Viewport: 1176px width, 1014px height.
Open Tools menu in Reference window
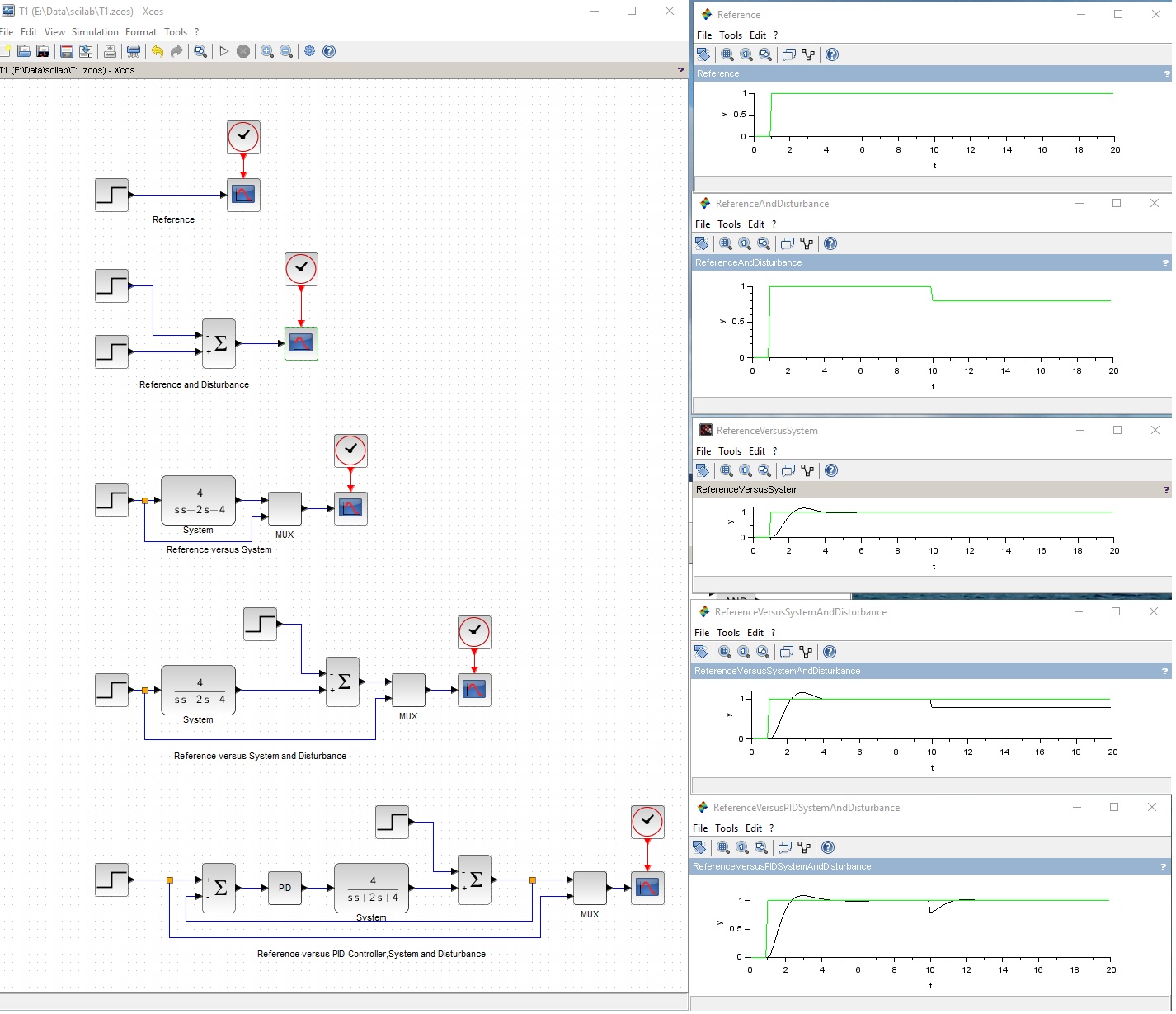coord(731,35)
